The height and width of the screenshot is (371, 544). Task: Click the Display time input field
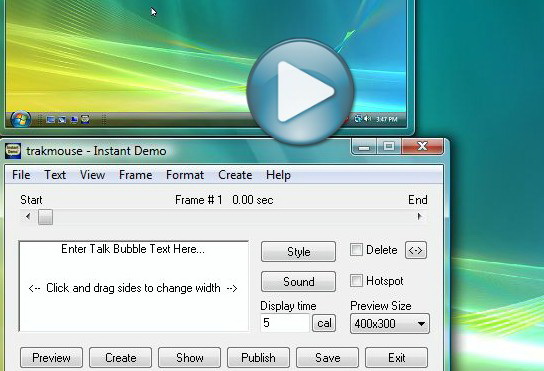pos(284,323)
